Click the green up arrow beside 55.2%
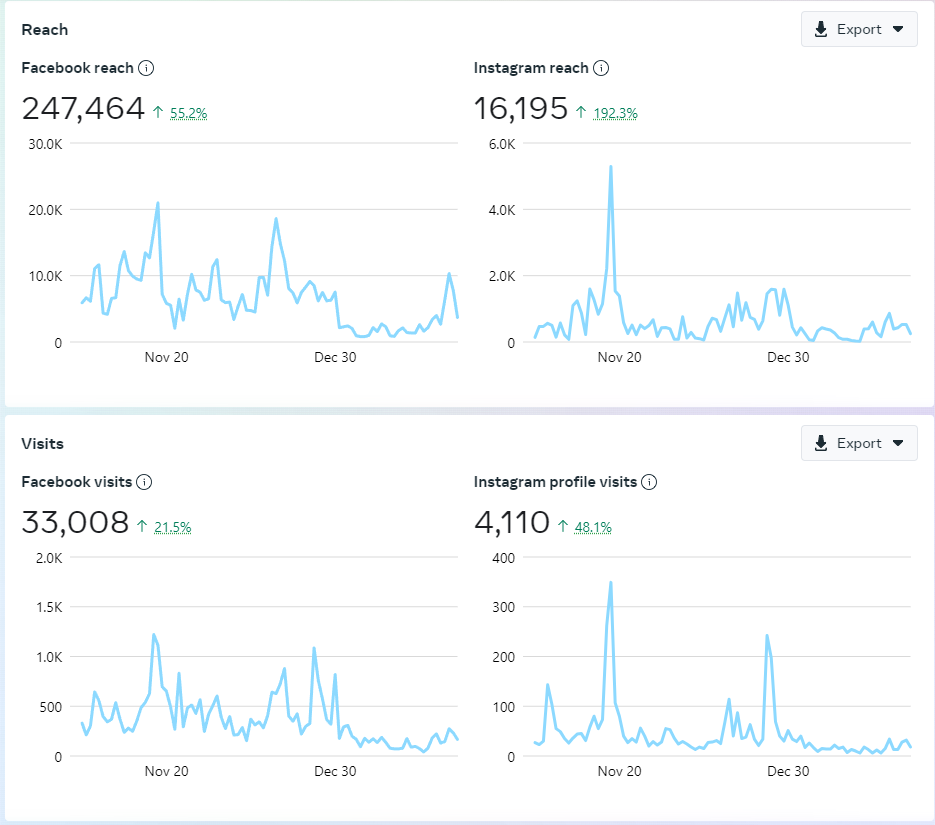Screen dimensions: 935x825 [158, 113]
